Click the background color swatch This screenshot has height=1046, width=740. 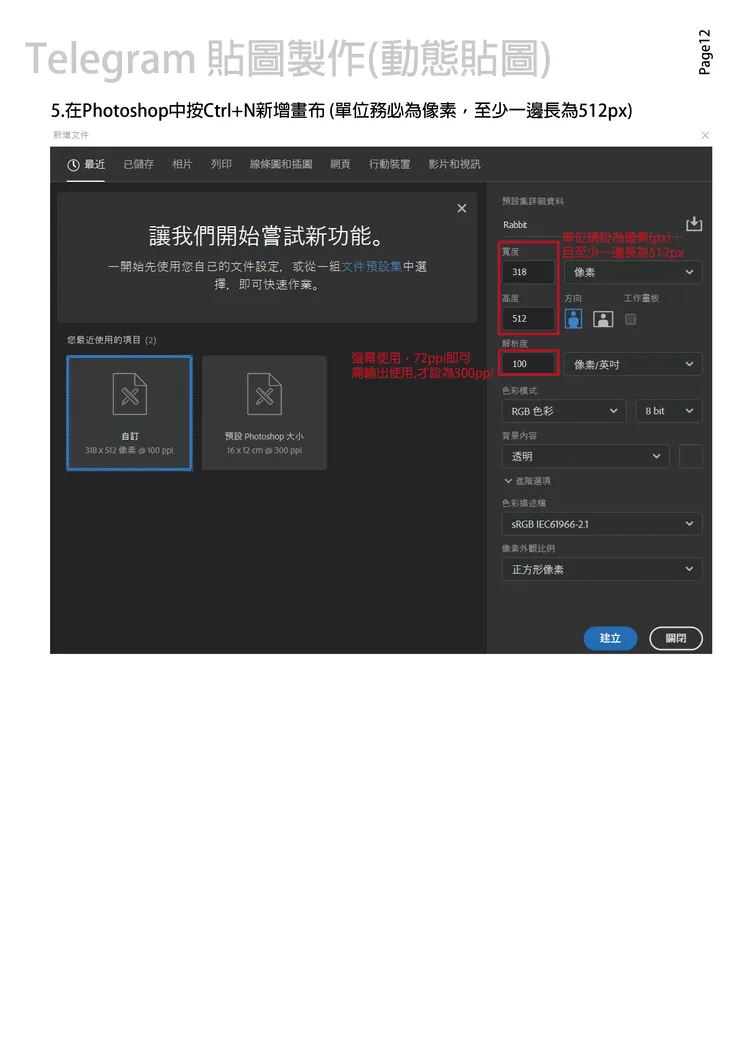tap(691, 456)
